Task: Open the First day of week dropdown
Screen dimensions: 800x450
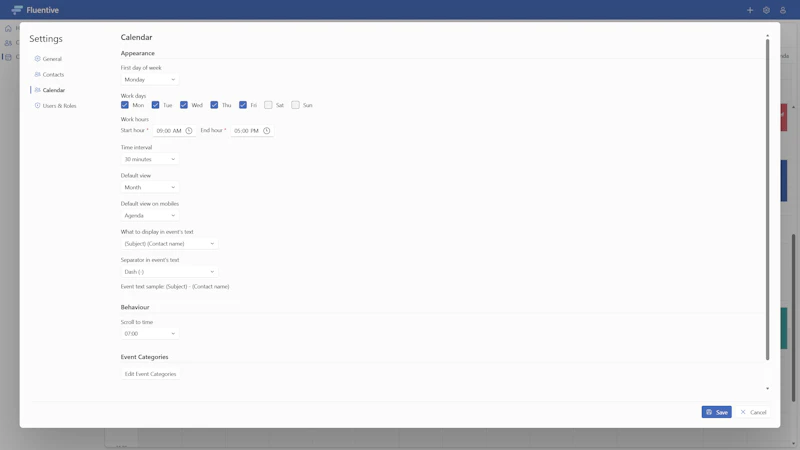Action: point(149,80)
